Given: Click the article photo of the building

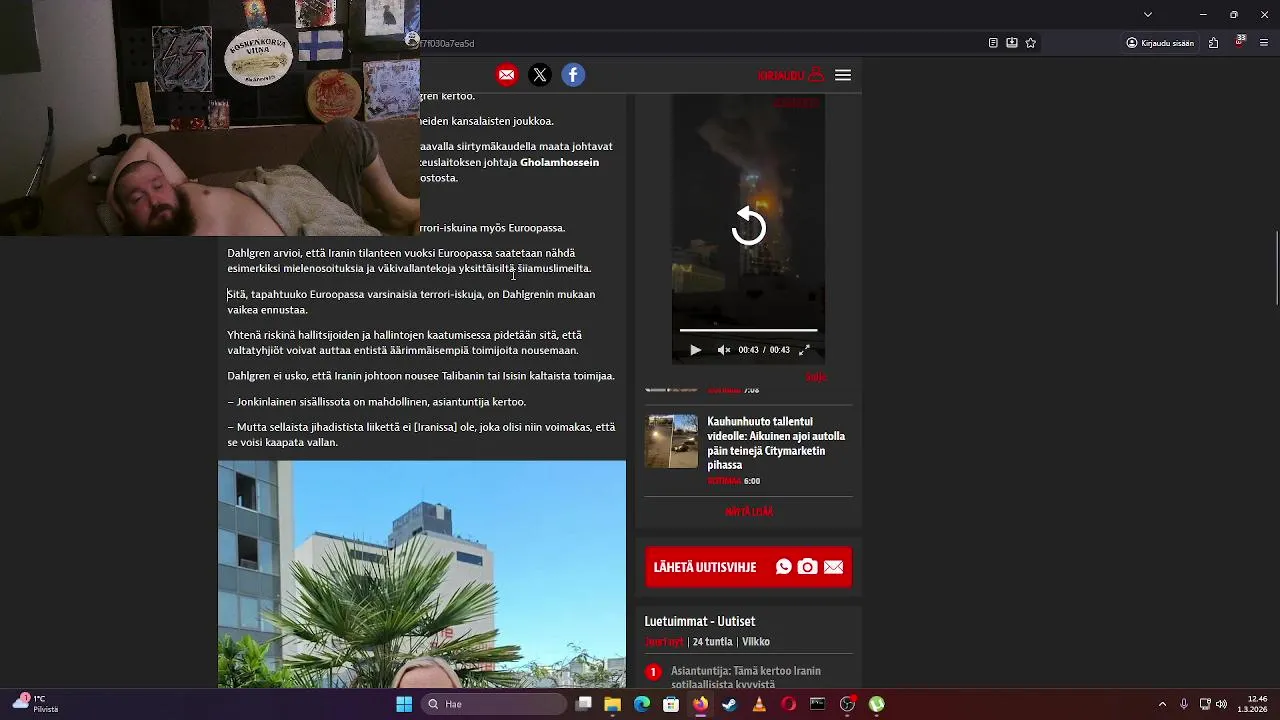Looking at the screenshot, I should point(422,574).
